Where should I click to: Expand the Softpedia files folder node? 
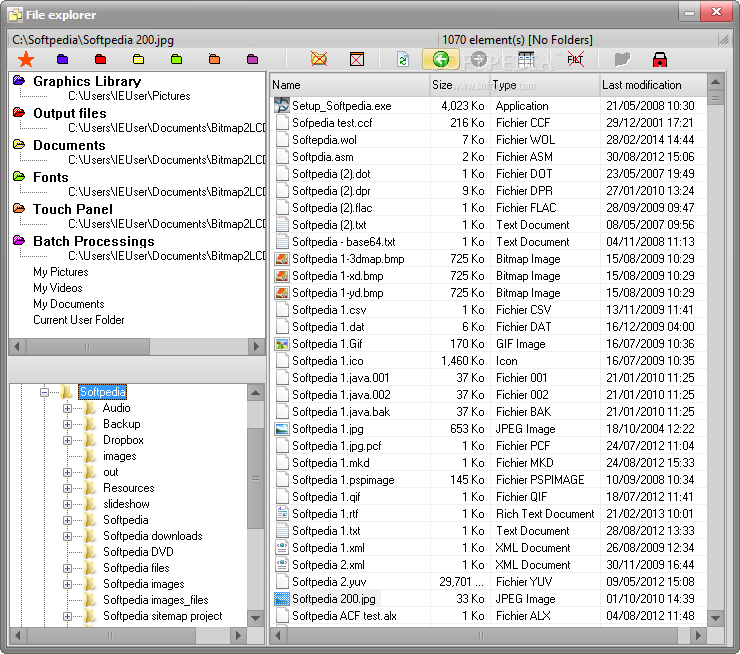click(67, 569)
